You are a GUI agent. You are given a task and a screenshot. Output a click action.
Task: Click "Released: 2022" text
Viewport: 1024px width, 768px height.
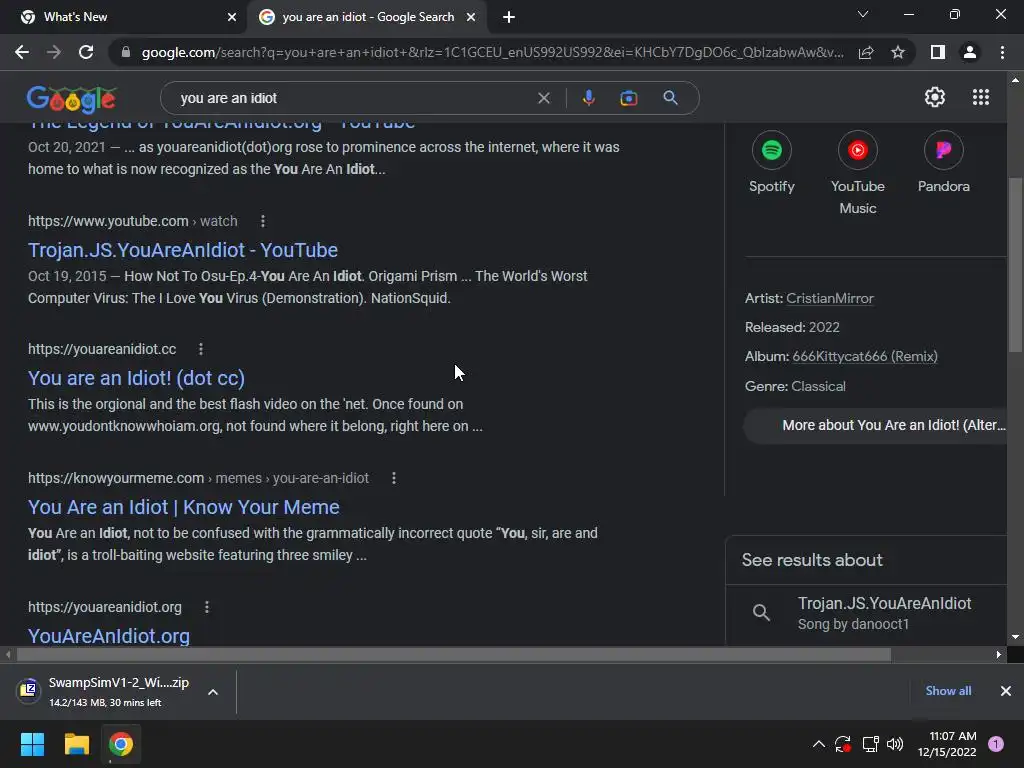[x=792, y=327]
